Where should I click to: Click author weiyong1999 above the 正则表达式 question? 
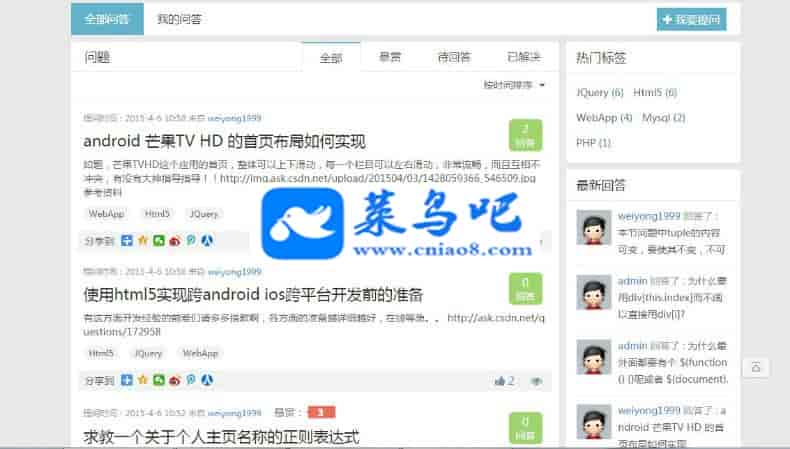[234, 412]
